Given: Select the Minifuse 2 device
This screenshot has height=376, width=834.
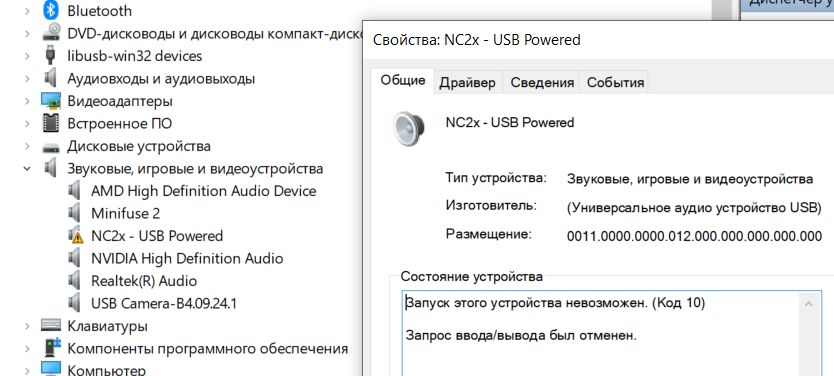Looking at the screenshot, I should (x=125, y=213).
